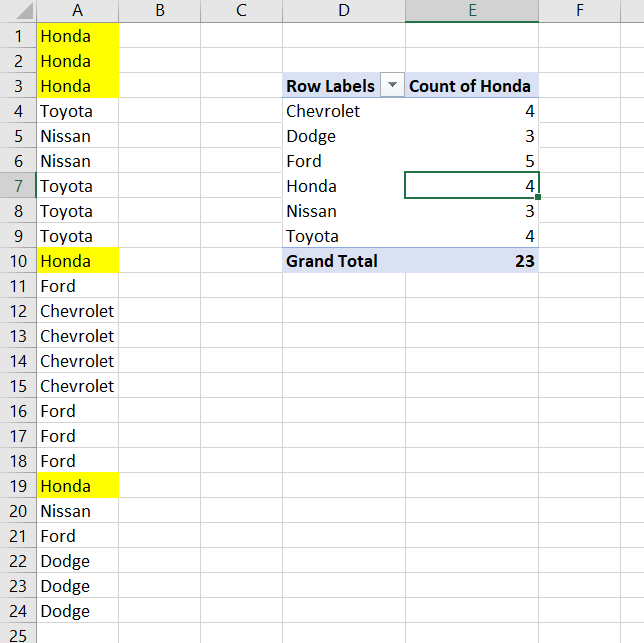Select column B header

coord(160,11)
